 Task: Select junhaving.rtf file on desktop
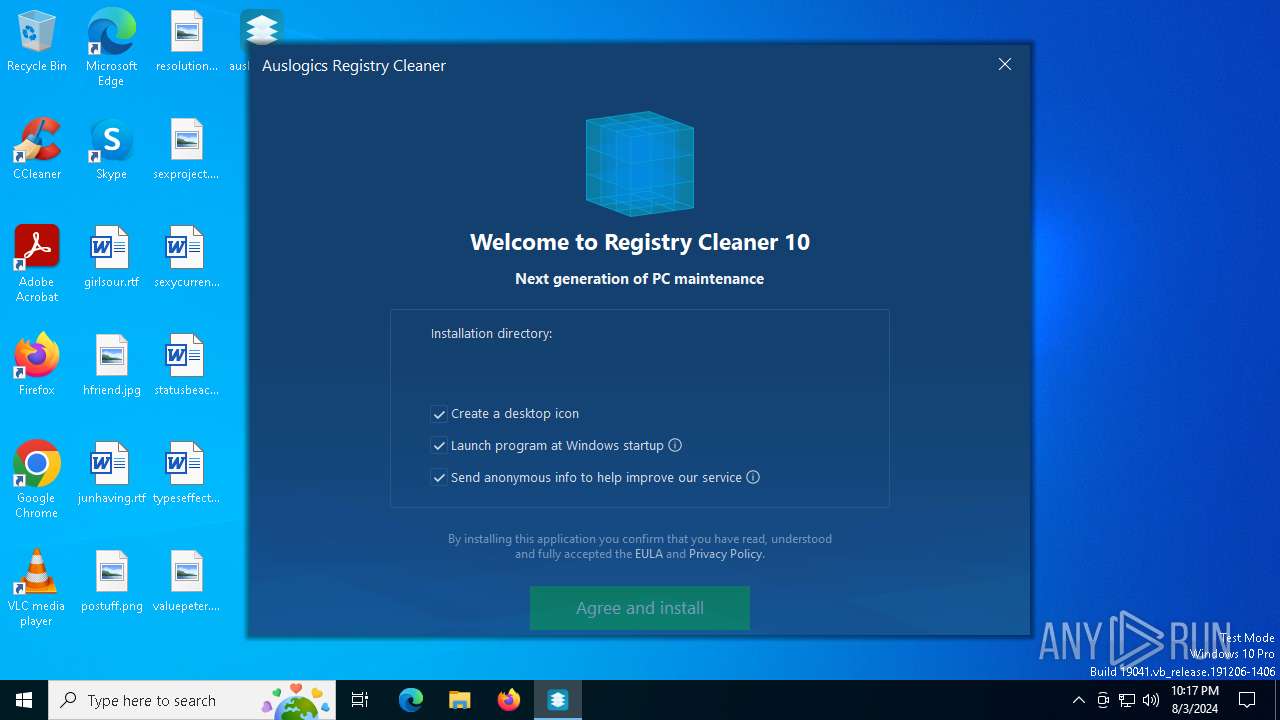pos(111,474)
